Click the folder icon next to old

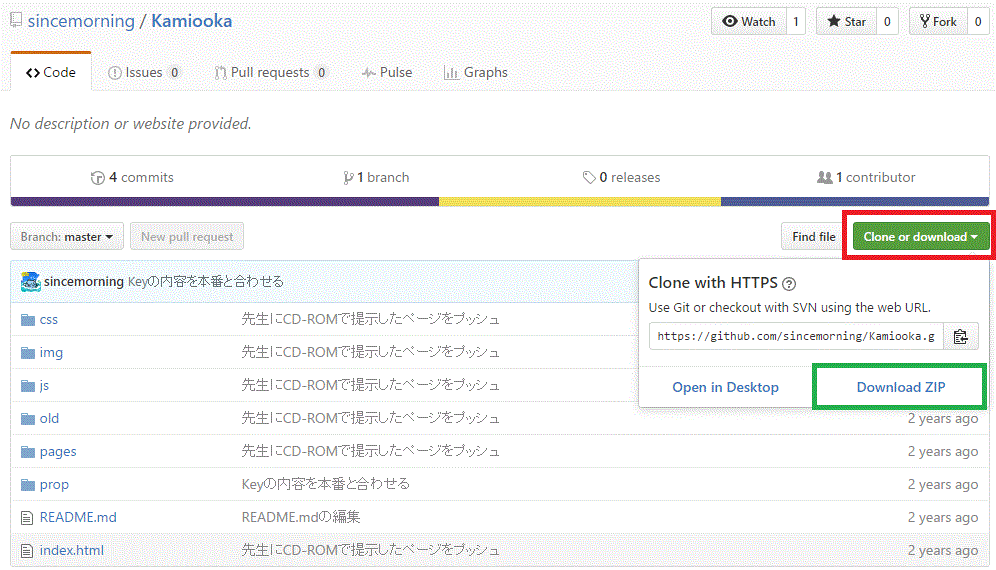coord(27,419)
